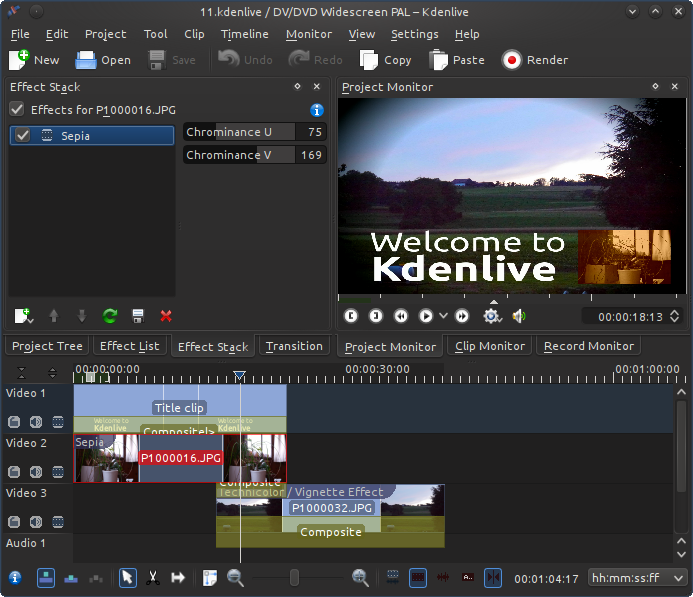693x597 pixels.
Task: Click the red delete effect icon
Action: pos(166,316)
